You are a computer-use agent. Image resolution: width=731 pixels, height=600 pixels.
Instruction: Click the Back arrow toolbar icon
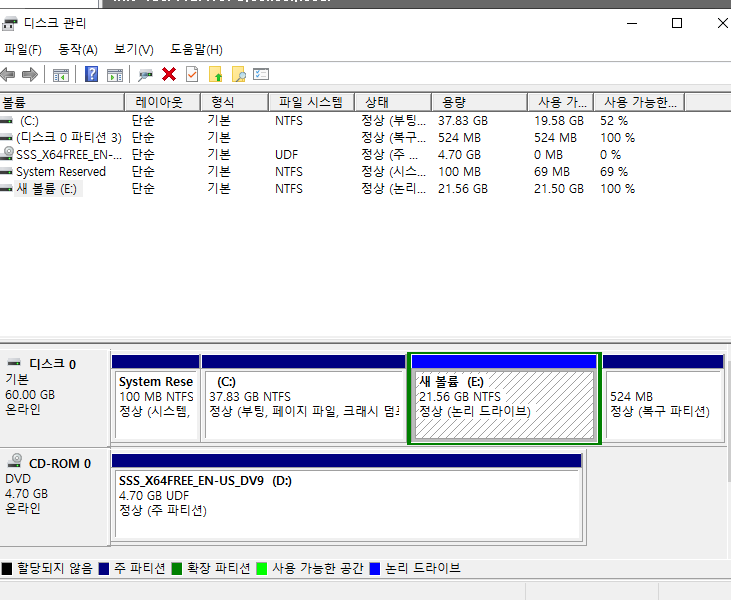7,74
